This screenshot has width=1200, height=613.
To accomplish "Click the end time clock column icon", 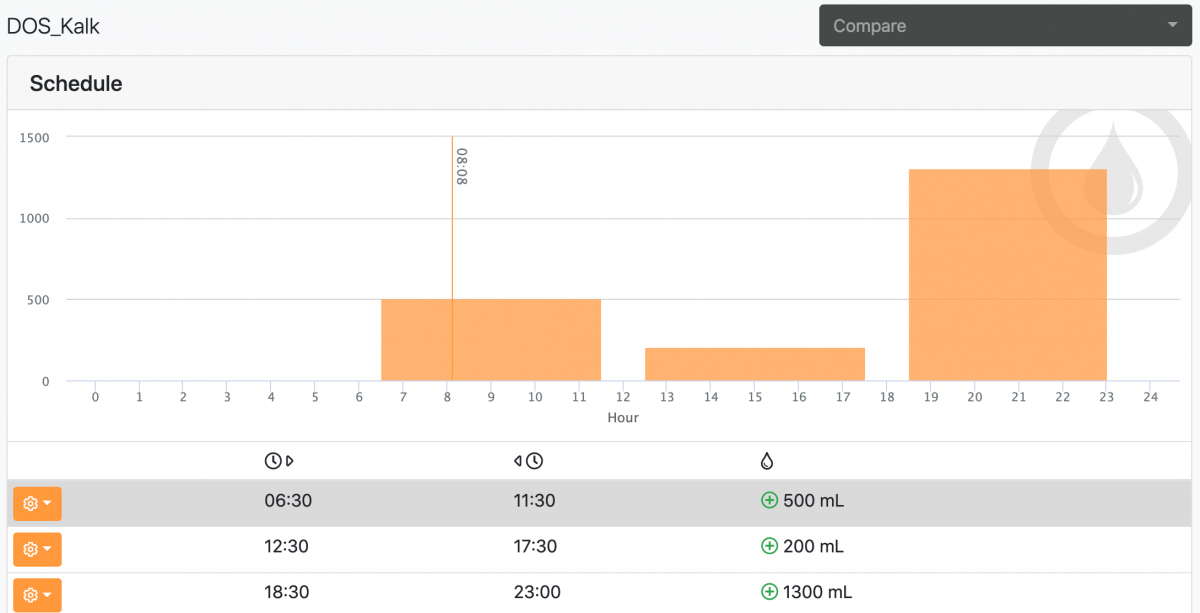I will [x=528, y=461].
